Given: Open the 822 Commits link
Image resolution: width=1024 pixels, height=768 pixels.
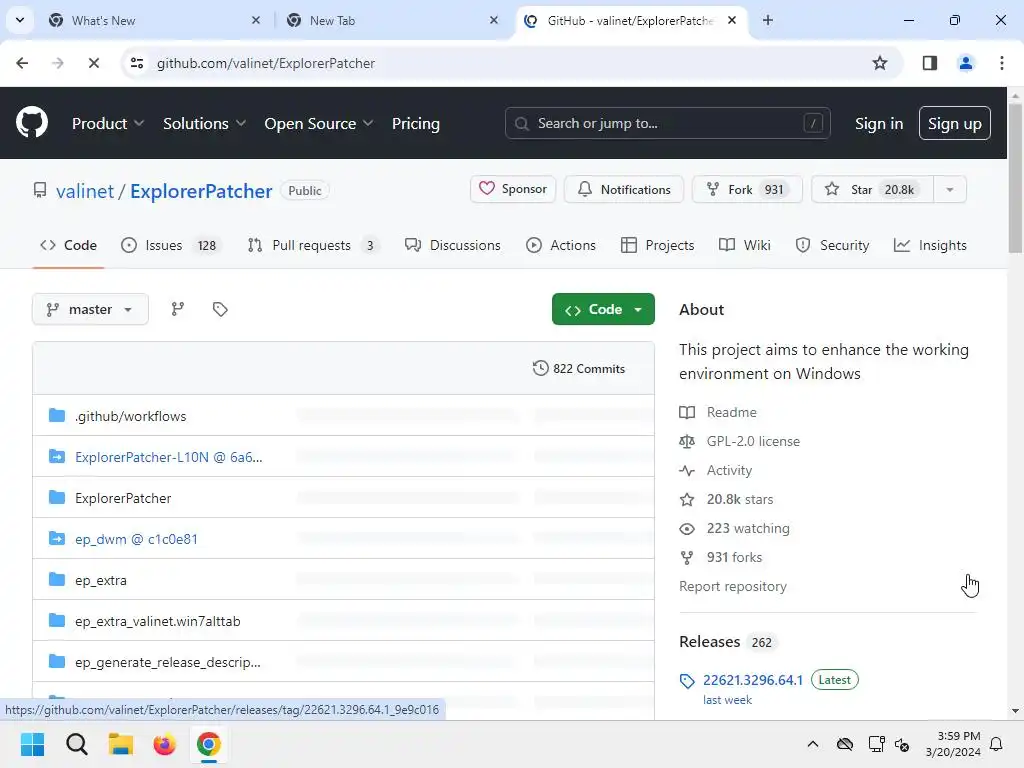Looking at the screenshot, I should [x=579, y=368].
